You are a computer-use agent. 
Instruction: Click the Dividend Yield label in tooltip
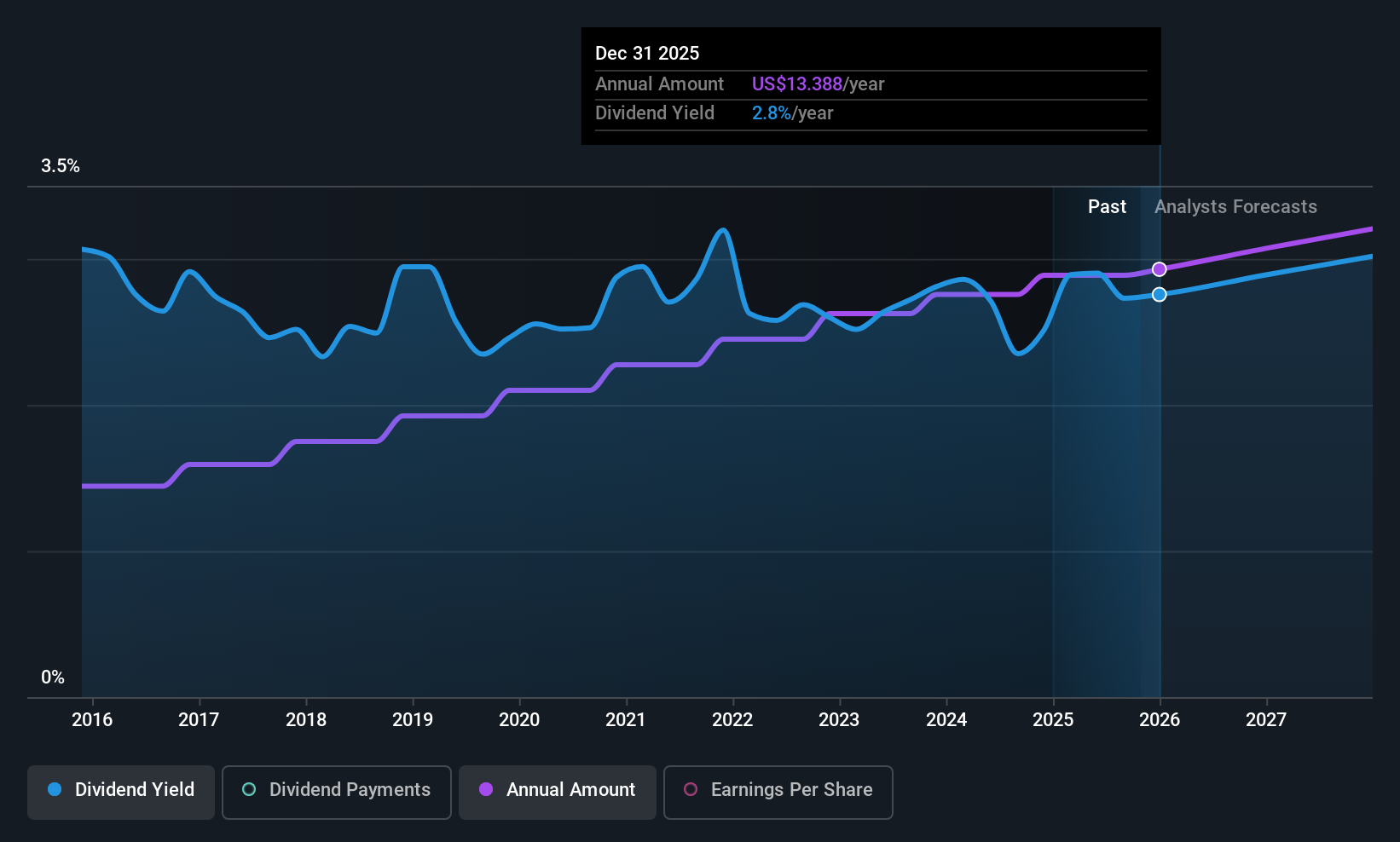click(655, 112)
